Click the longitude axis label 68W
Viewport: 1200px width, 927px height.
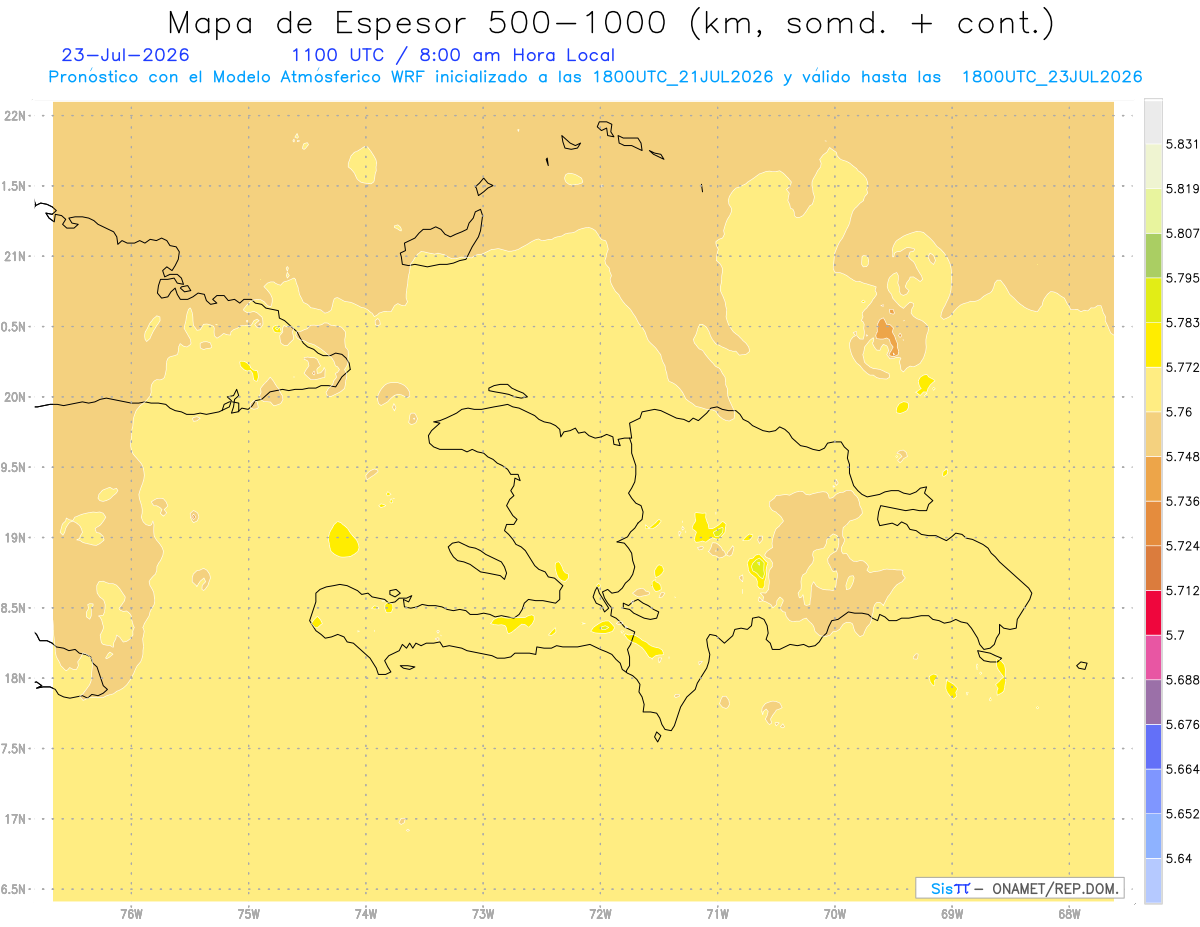[x=1069, y=914]
